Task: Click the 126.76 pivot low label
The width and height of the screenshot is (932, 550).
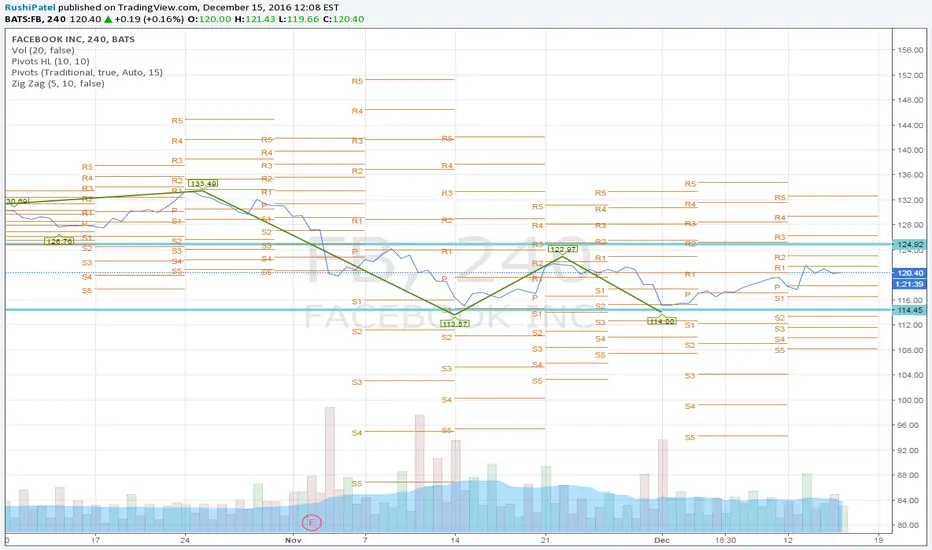Action: pyautogui.click(x=59, y=241)
